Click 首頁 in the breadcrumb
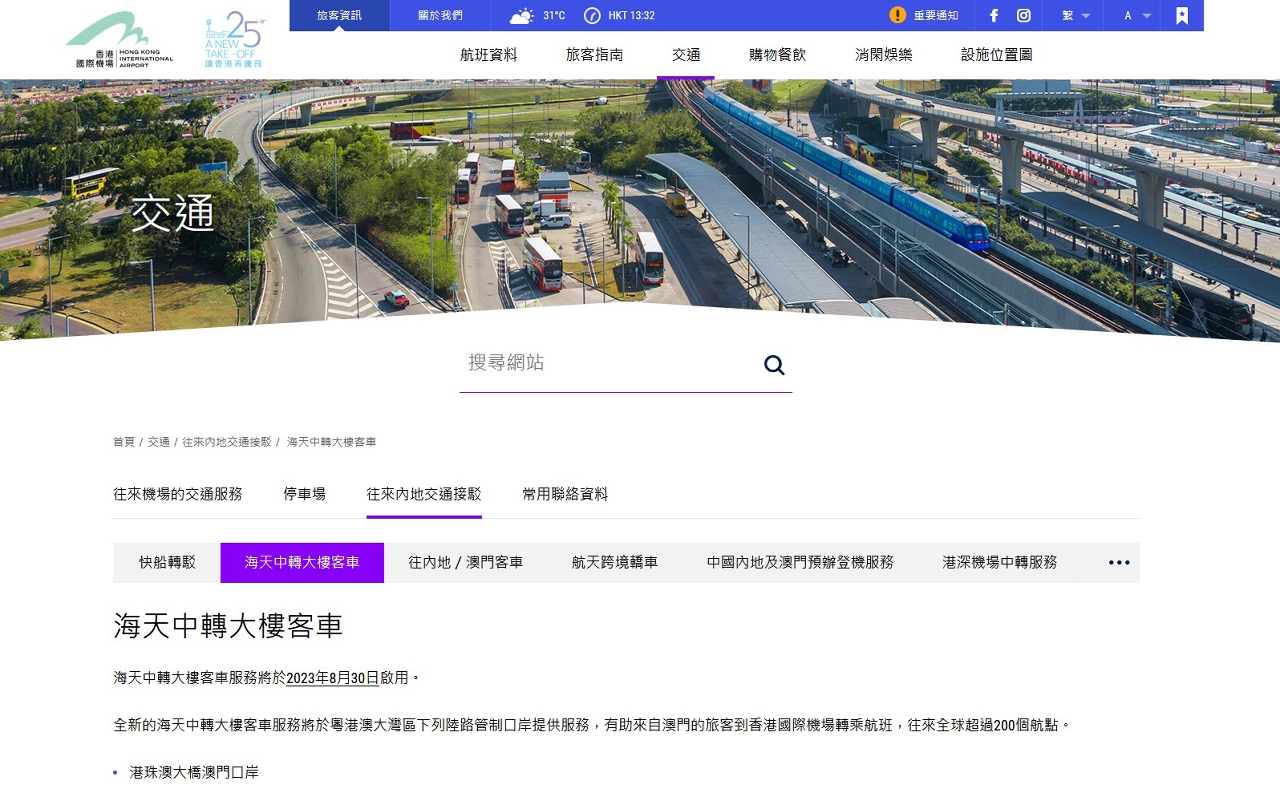Image resolution: width=1280 pixels, height=793 pixels. pos(123,442)
